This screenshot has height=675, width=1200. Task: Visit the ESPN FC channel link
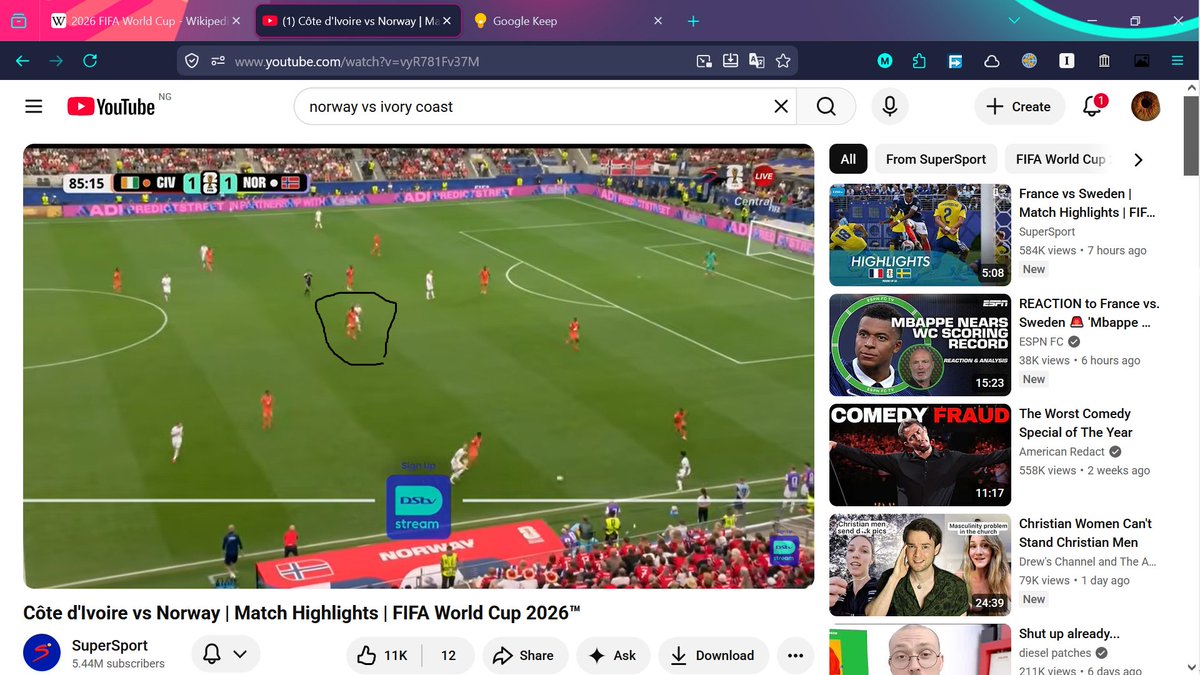[x=1041, y=342]
